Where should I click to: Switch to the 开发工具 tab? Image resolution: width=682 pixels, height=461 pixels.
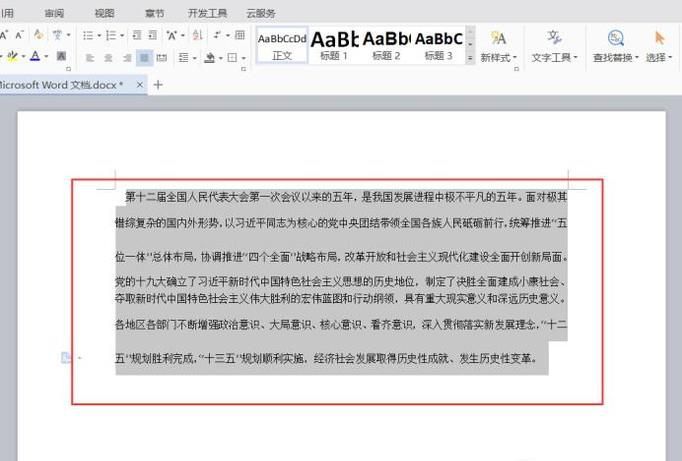pyautogui.click(x=207, y=13)
